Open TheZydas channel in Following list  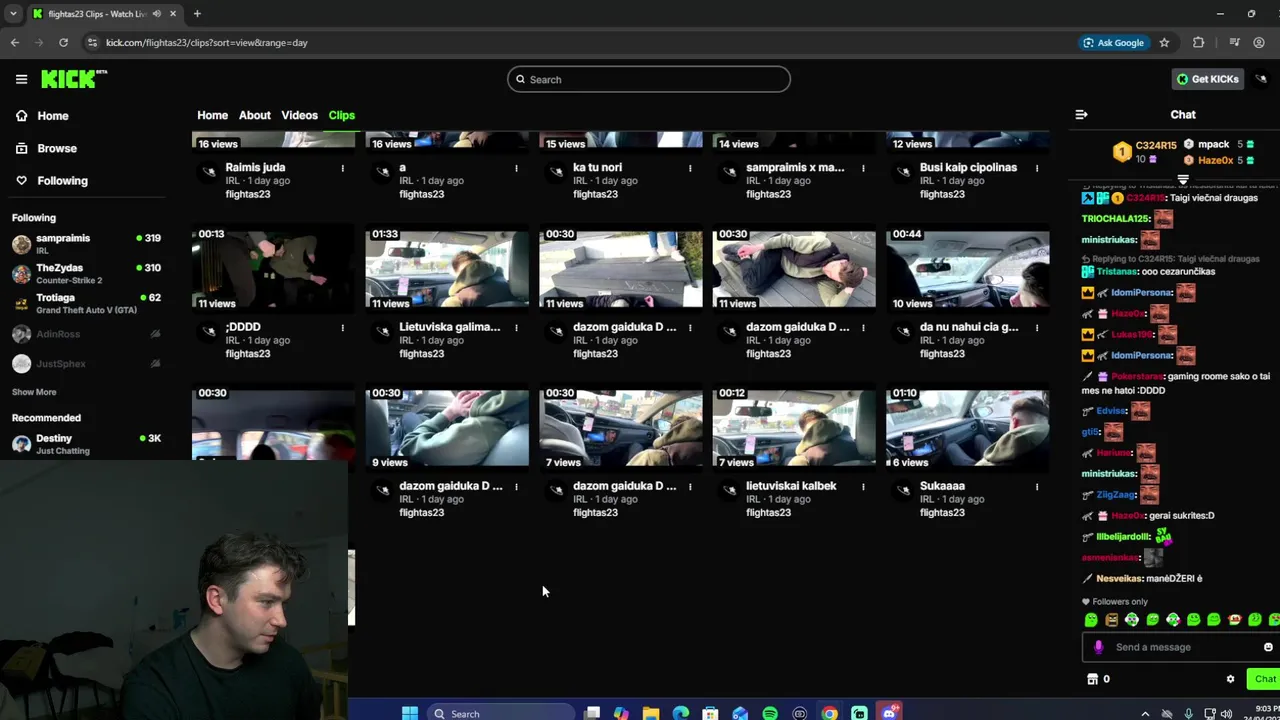click(x=87, y=273)
